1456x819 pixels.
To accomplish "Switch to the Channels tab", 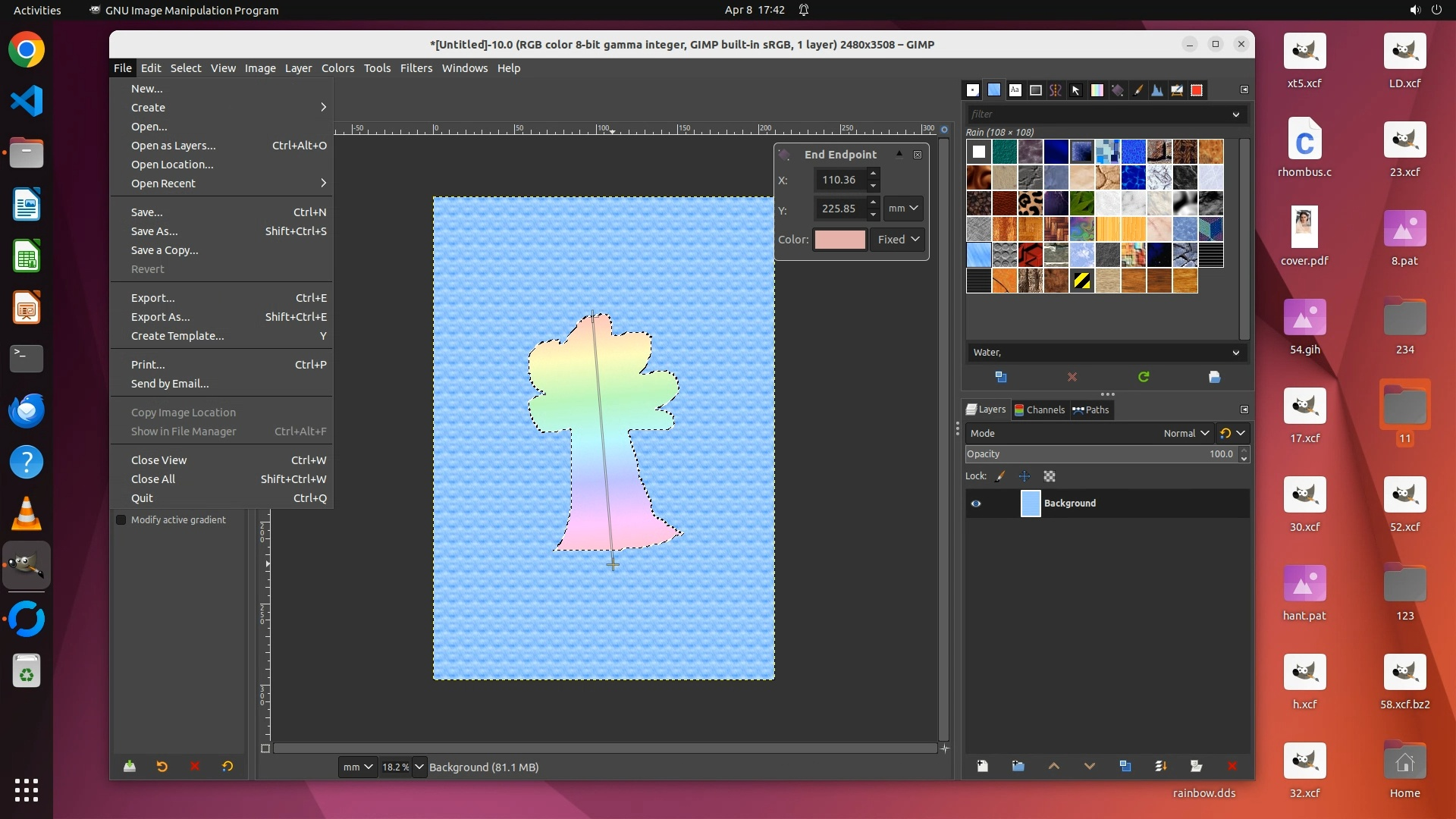I will [1039, 409].
